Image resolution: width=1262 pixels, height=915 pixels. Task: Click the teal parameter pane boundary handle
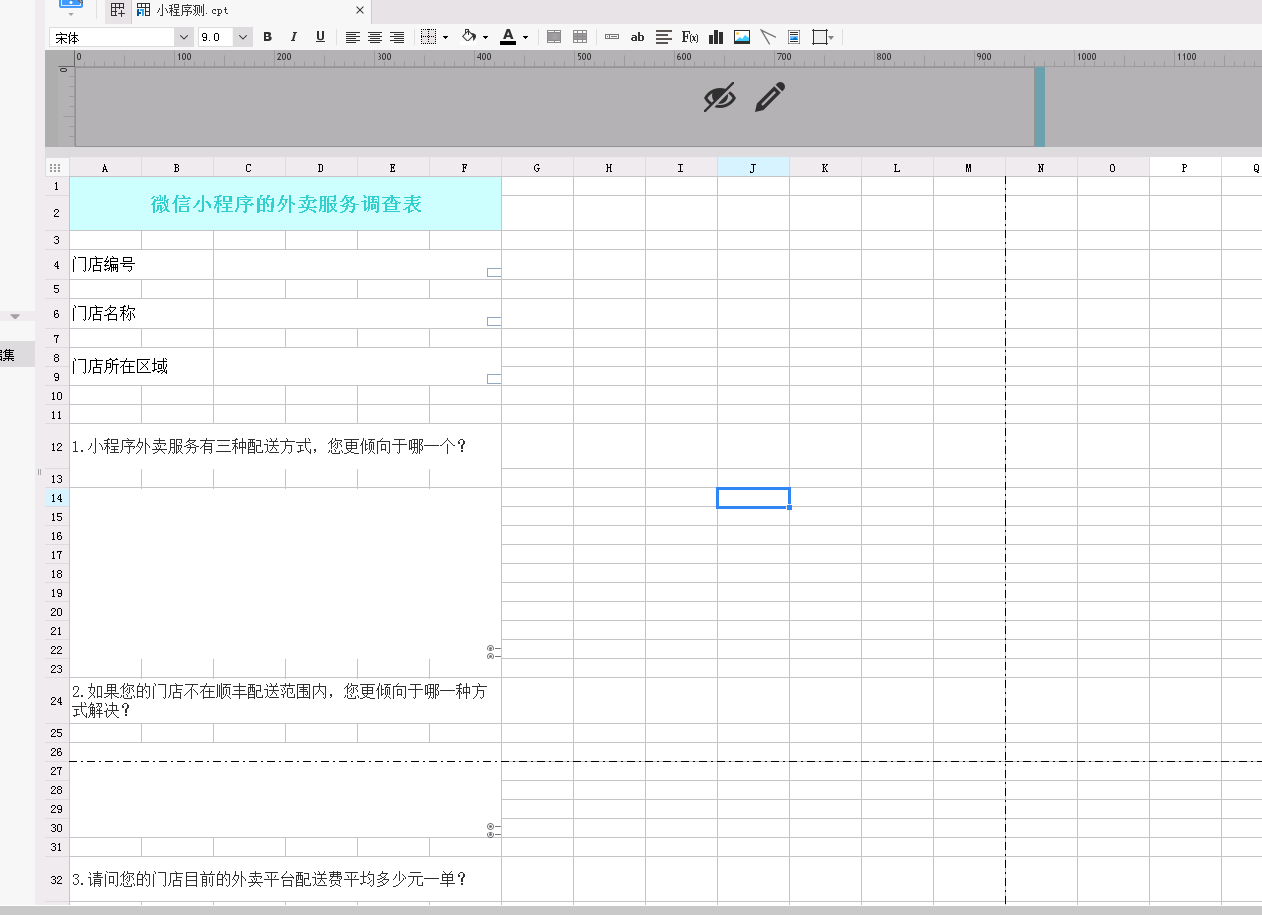[1039, 107]
